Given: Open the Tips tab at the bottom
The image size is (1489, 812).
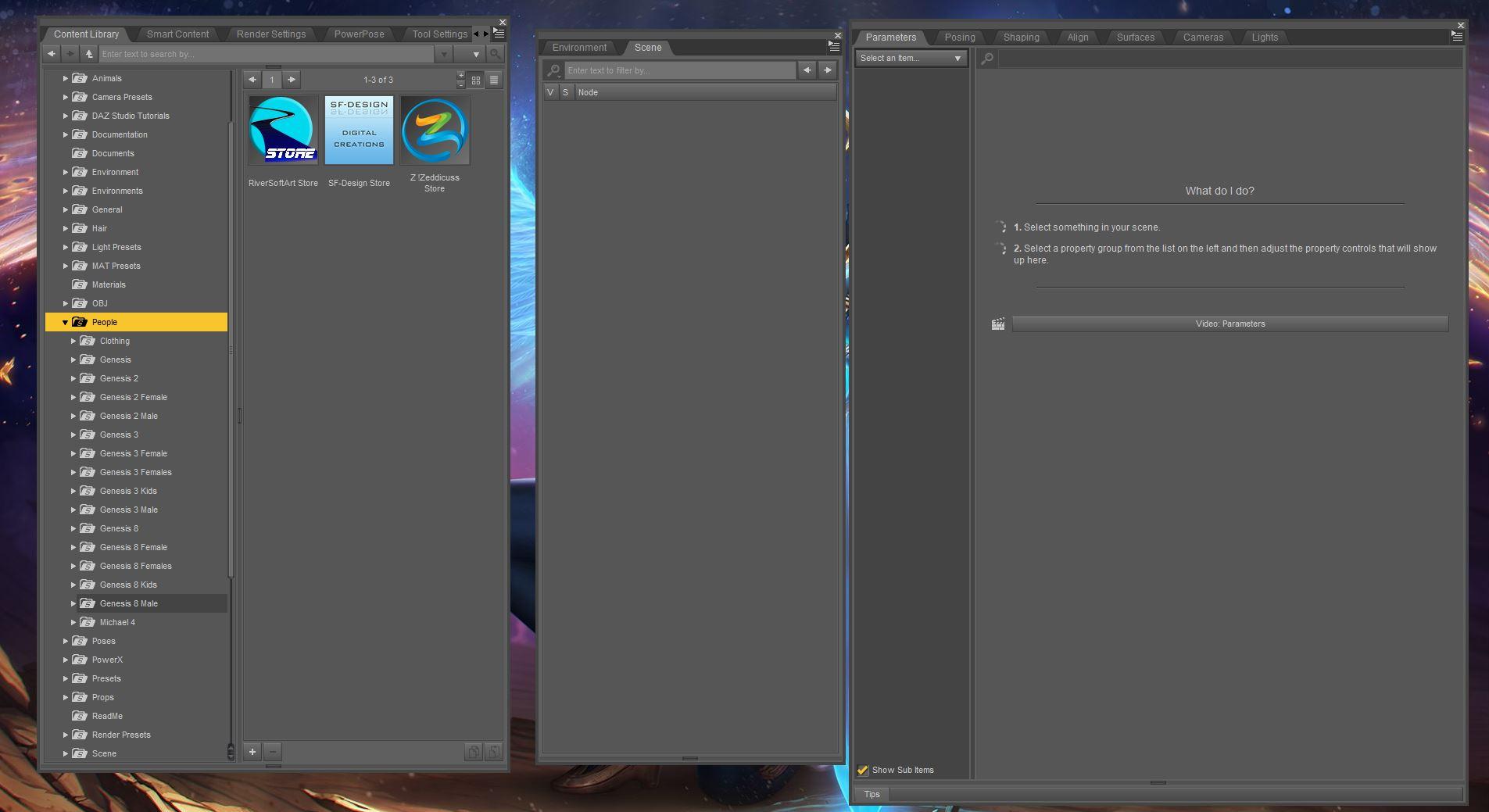Looking at the screenshot, I should (x=872, y=794).
